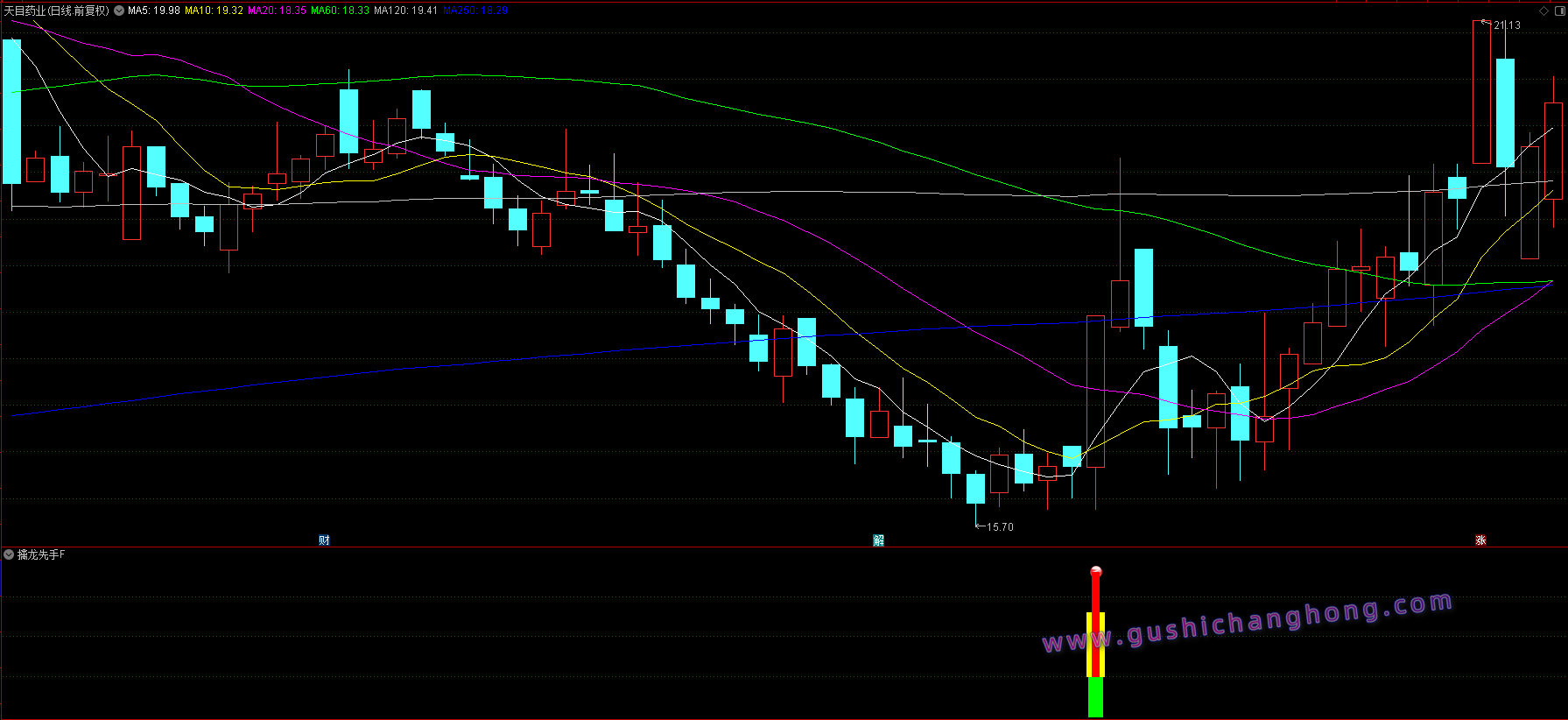
Task: Select the blue MA250: 18.29 label
Action: (475, 11)
